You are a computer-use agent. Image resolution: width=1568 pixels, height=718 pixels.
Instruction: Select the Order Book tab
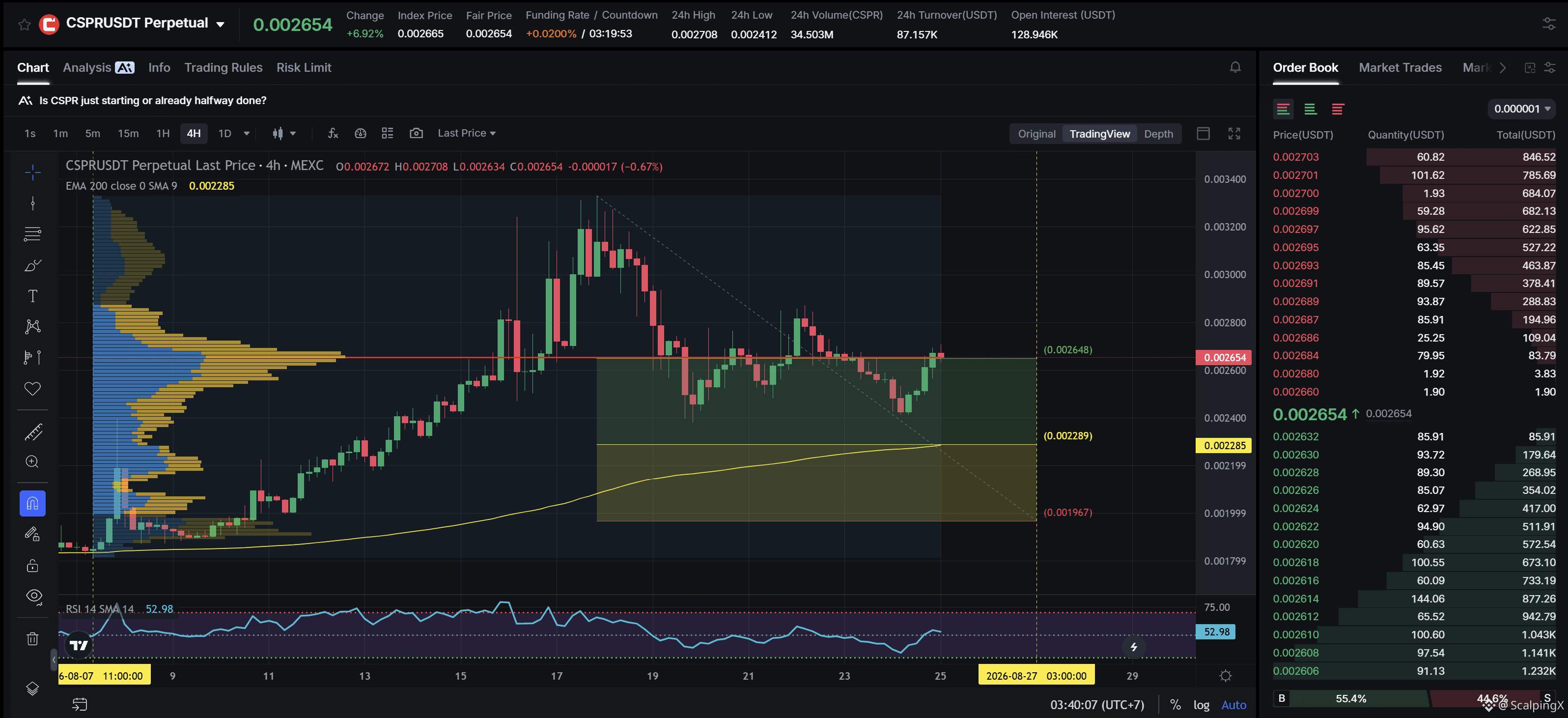point(1306,68)
